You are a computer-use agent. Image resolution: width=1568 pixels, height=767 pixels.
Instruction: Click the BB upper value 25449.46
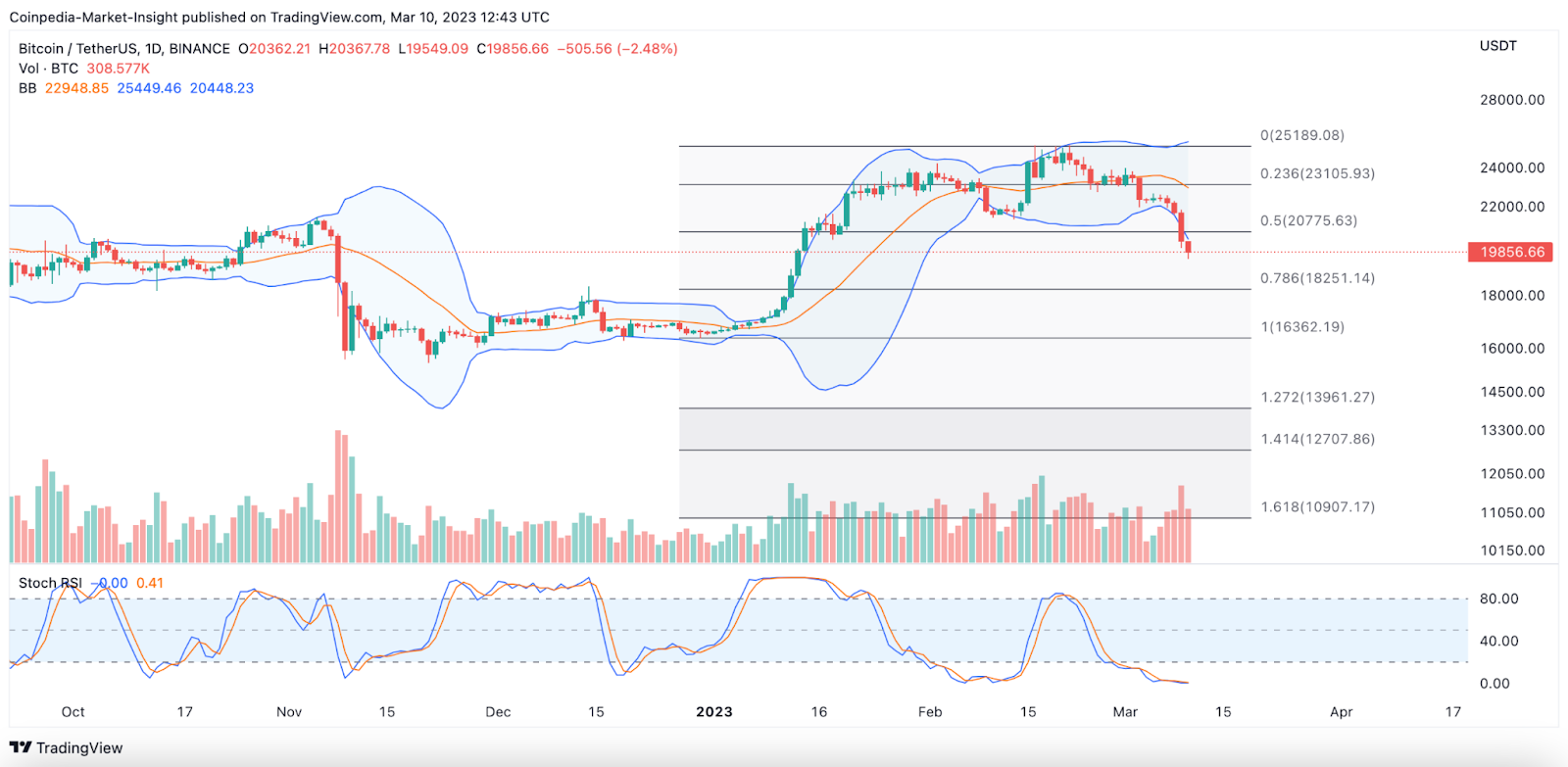[x=149, y=87]
